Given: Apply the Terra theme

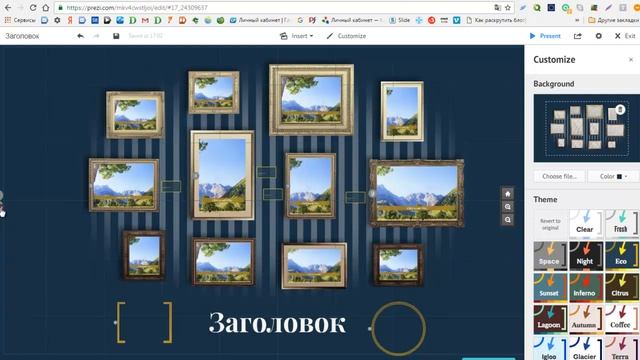Looking at the screenshot, I should pyautogui.click(x=622, y=349).
